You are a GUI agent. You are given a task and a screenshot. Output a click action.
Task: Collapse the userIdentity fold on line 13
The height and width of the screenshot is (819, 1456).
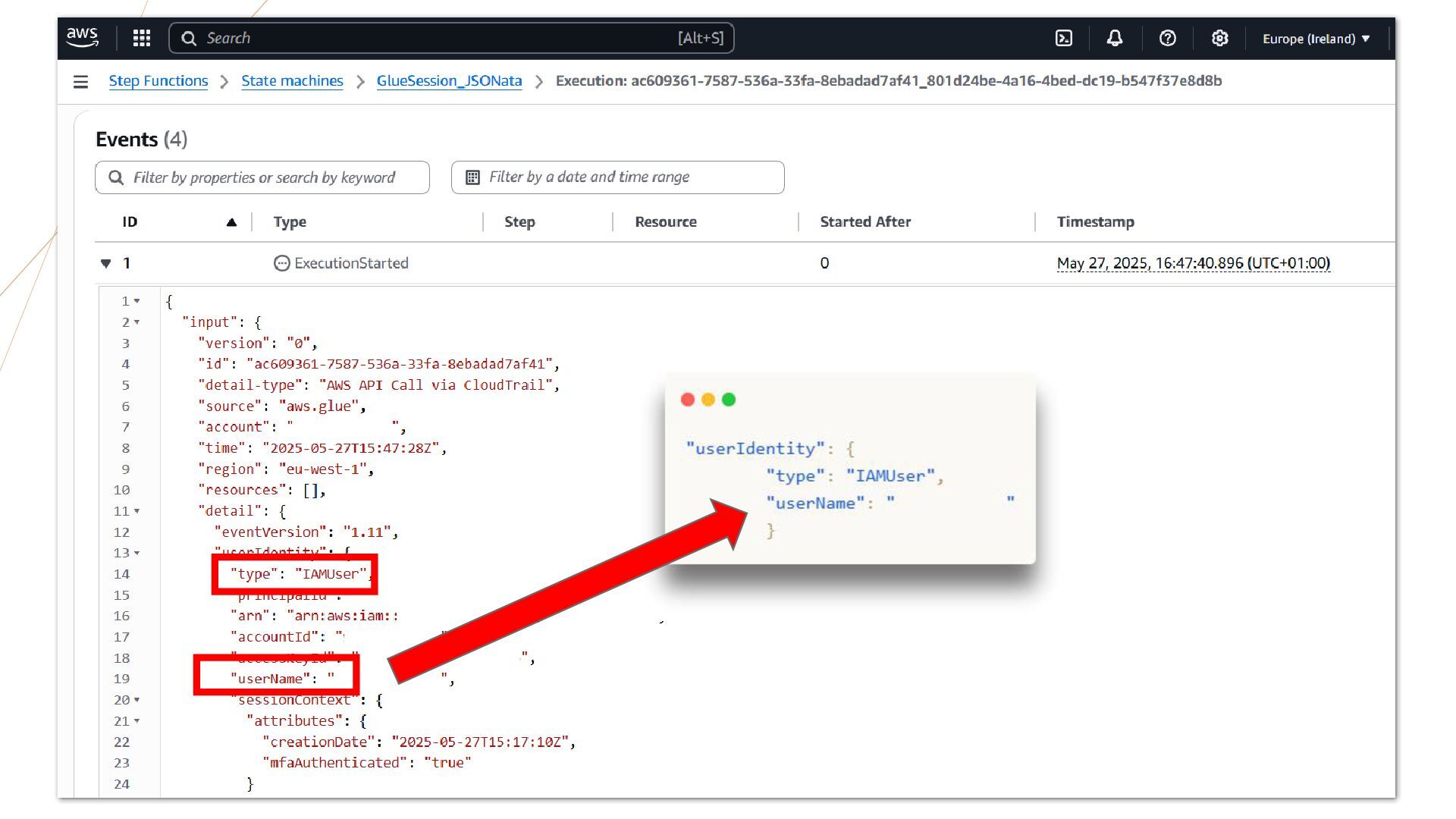click(x=137, y=553)
